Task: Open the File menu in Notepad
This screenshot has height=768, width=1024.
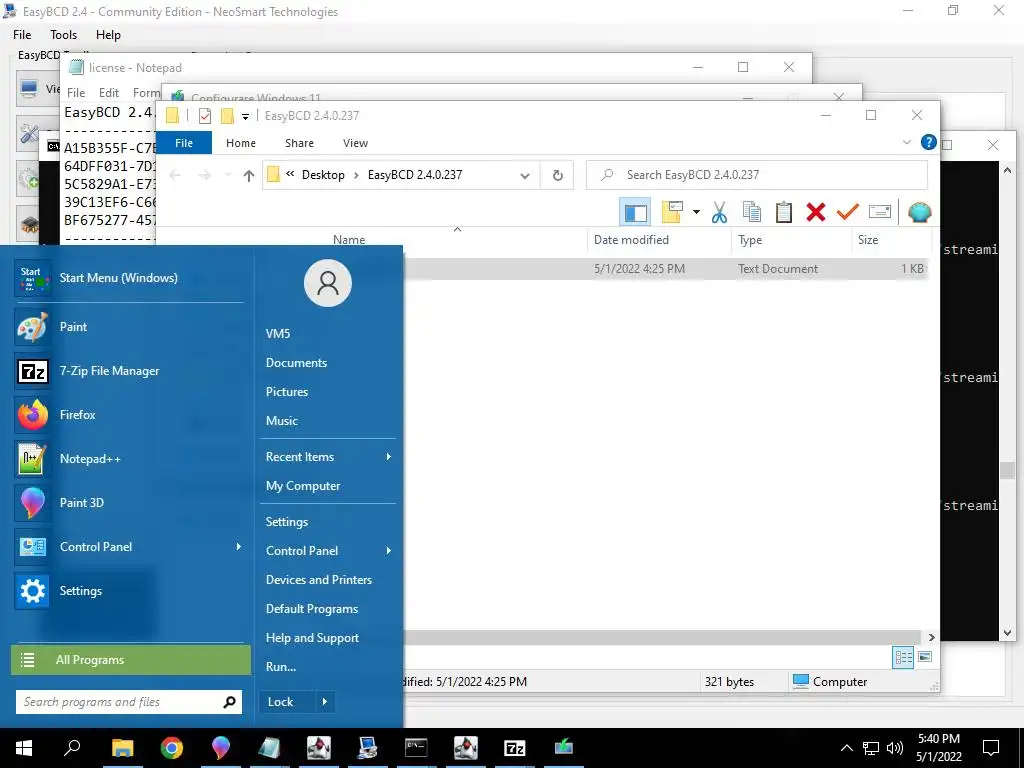Action: tap(76, 93)
